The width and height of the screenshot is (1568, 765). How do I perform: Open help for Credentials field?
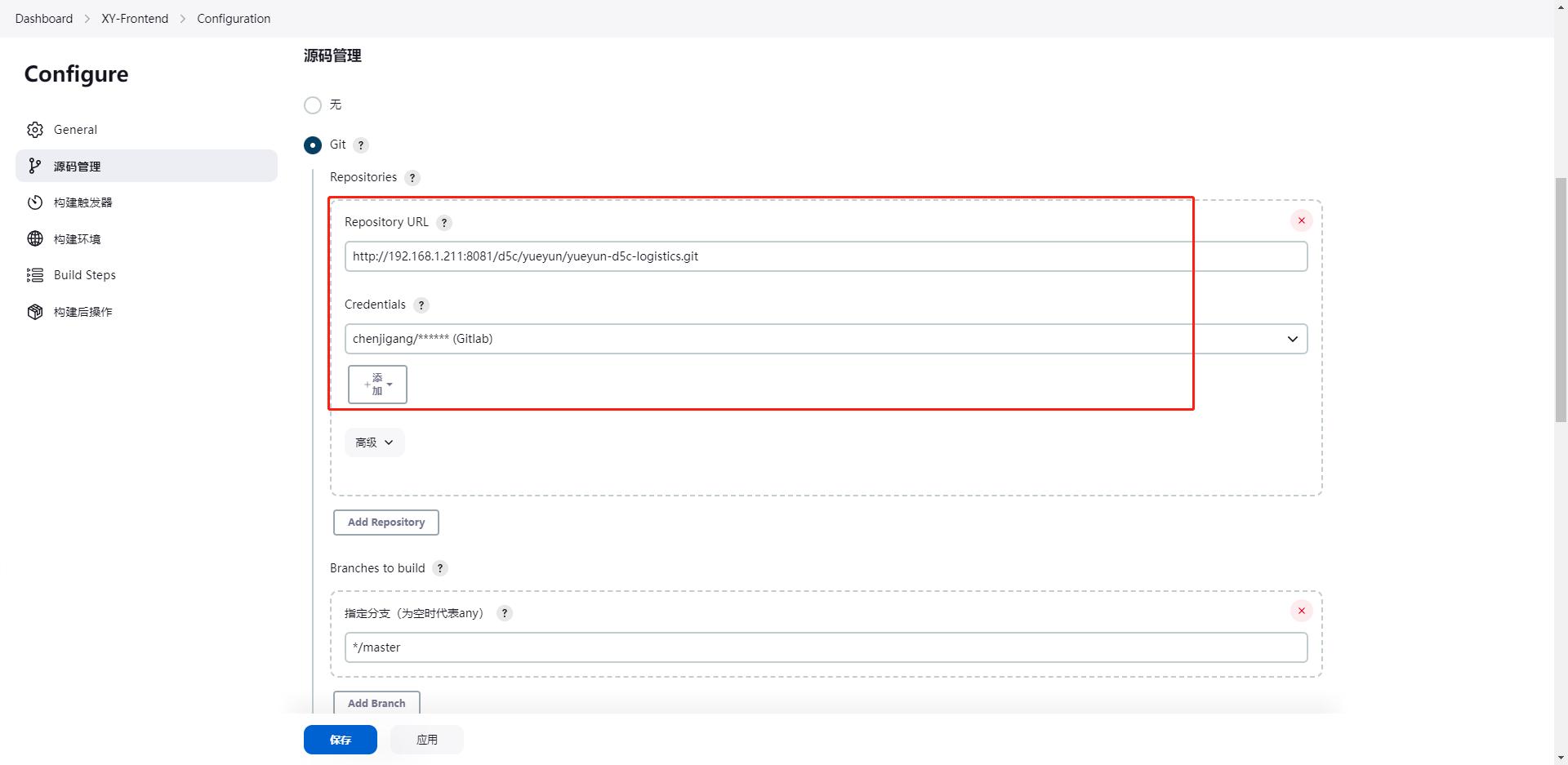(x=421, y=305)
